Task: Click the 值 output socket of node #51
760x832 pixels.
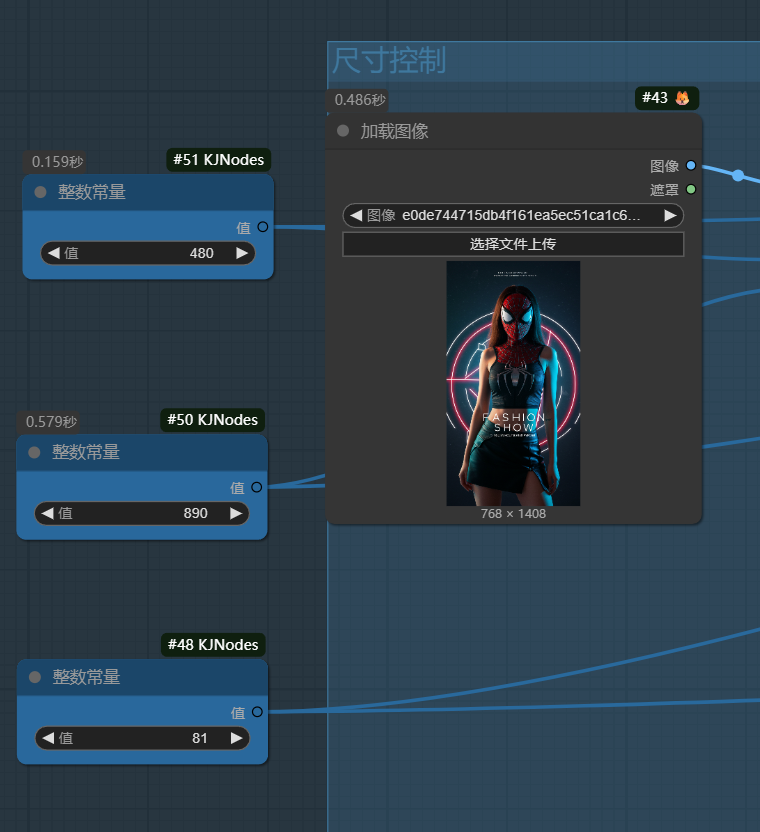Action: (263, 227)
